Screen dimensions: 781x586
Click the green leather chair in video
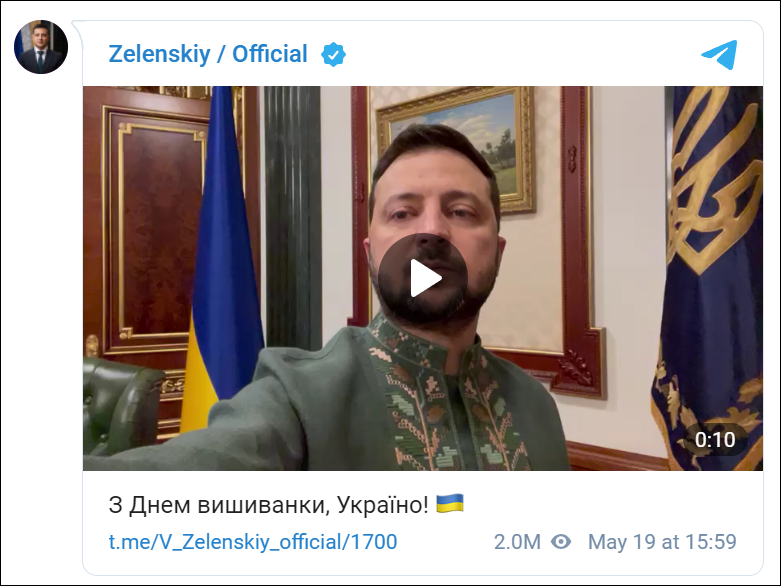(121, 403)
